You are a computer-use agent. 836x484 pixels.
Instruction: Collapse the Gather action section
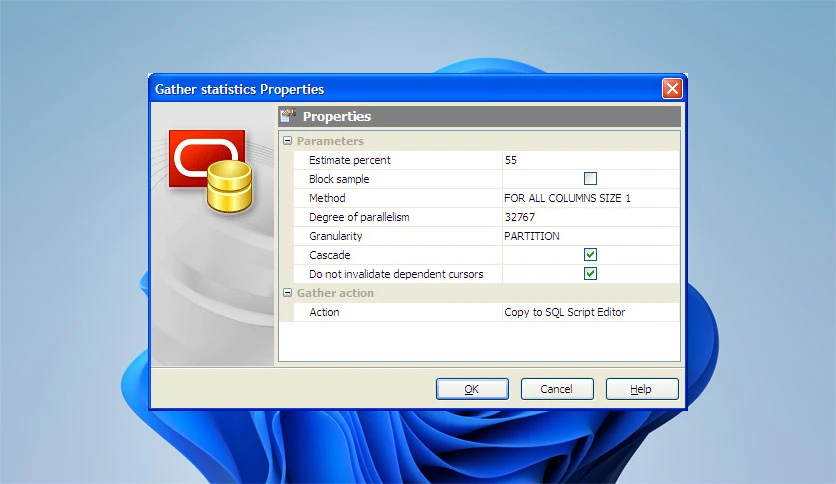[287, 293]
